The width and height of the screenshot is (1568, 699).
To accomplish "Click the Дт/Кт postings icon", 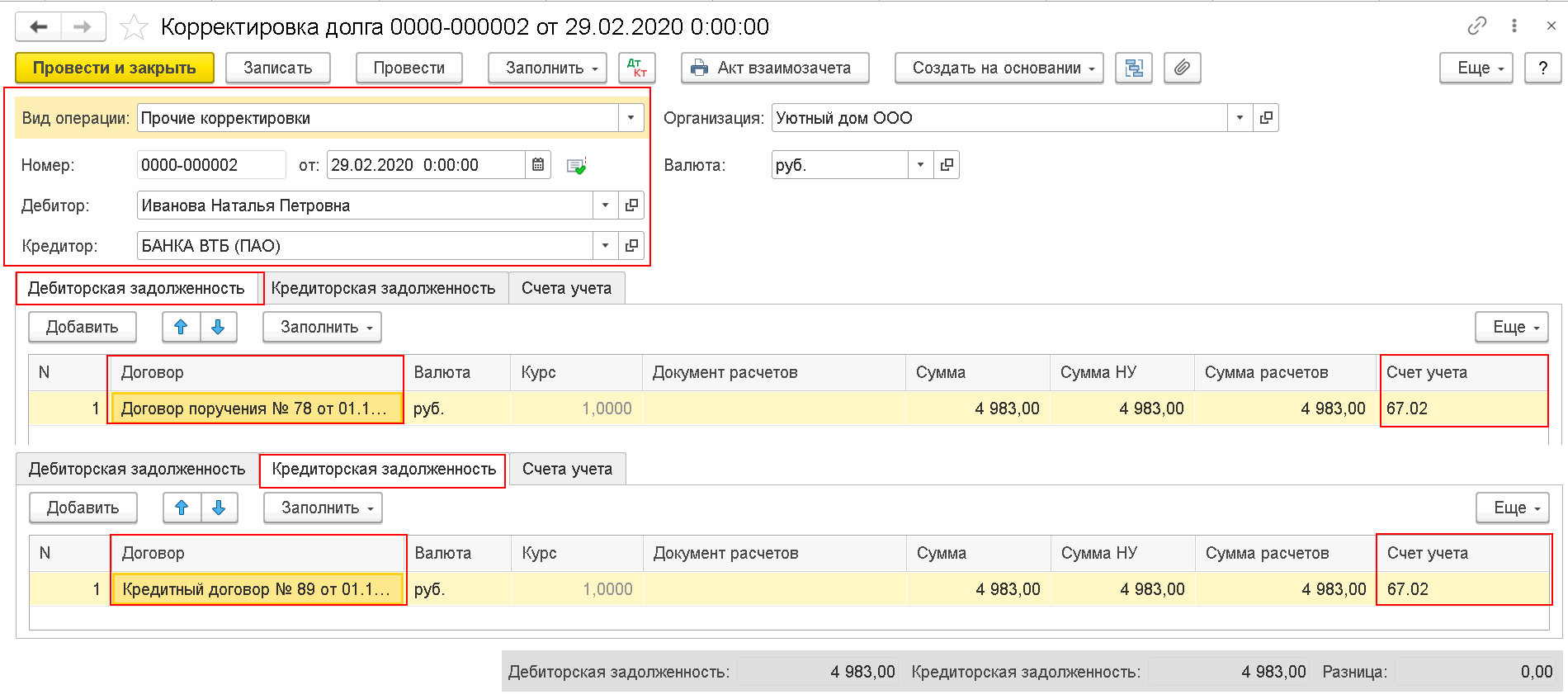I will click(636, 68).
